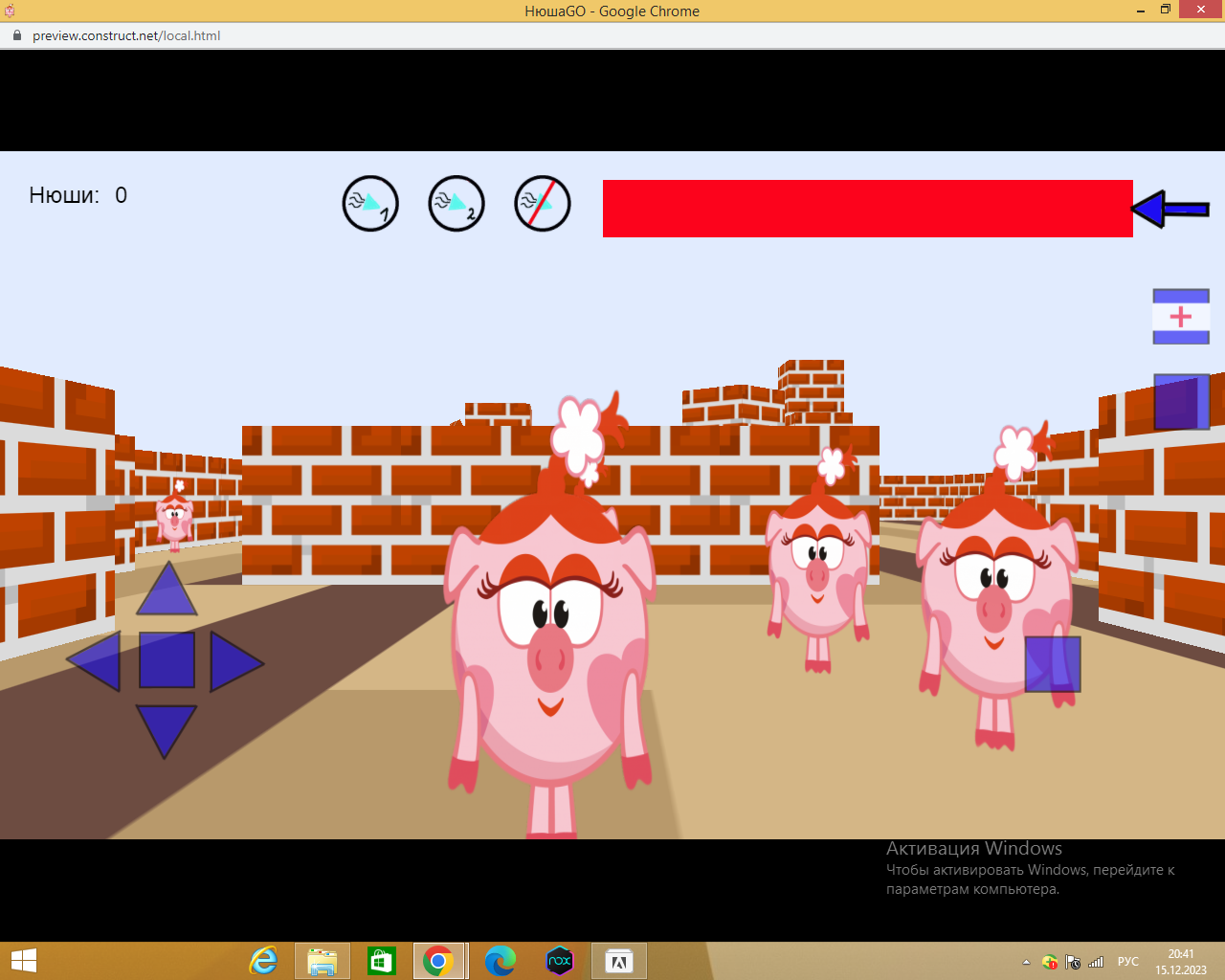Image resolution: width=1225 pixels, height=980 pixels.
Task: Switch the РУС input language
Action: (1128, 962)
